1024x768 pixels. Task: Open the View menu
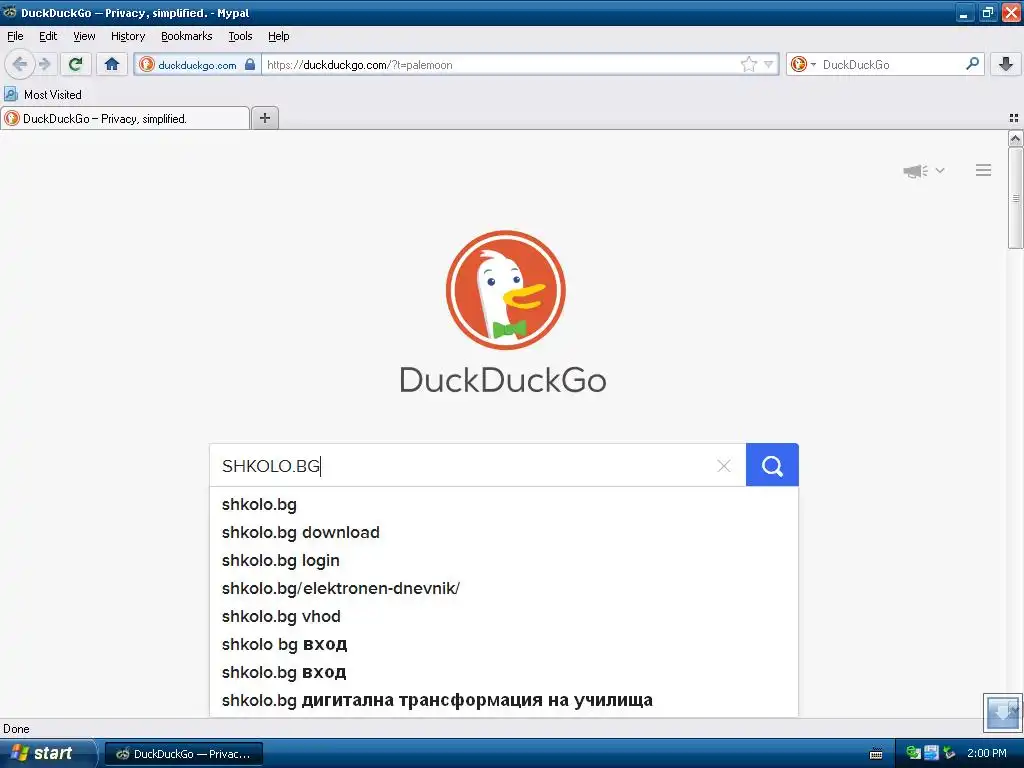tap(84, 36)
